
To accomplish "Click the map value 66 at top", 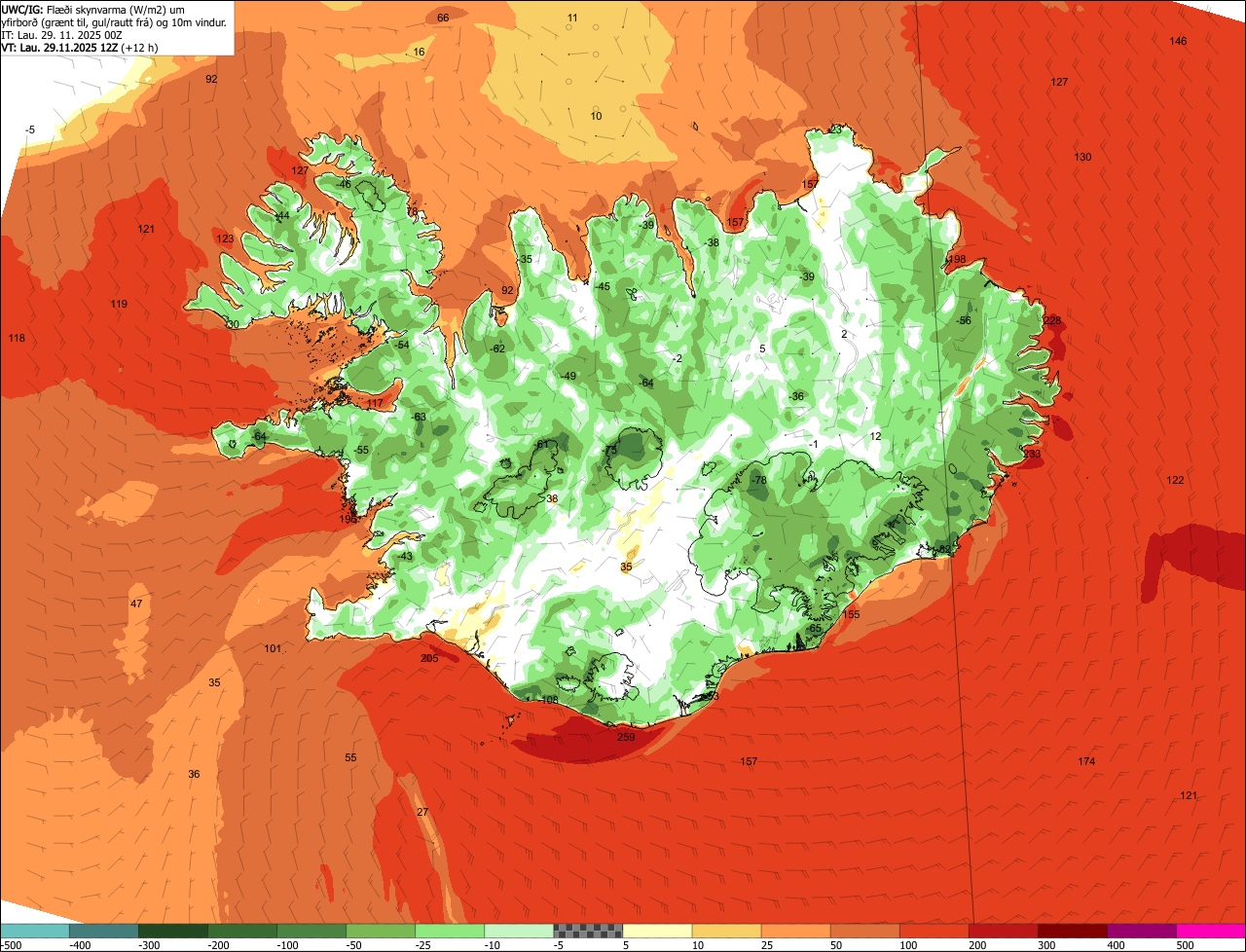I will tap(443, 18).
